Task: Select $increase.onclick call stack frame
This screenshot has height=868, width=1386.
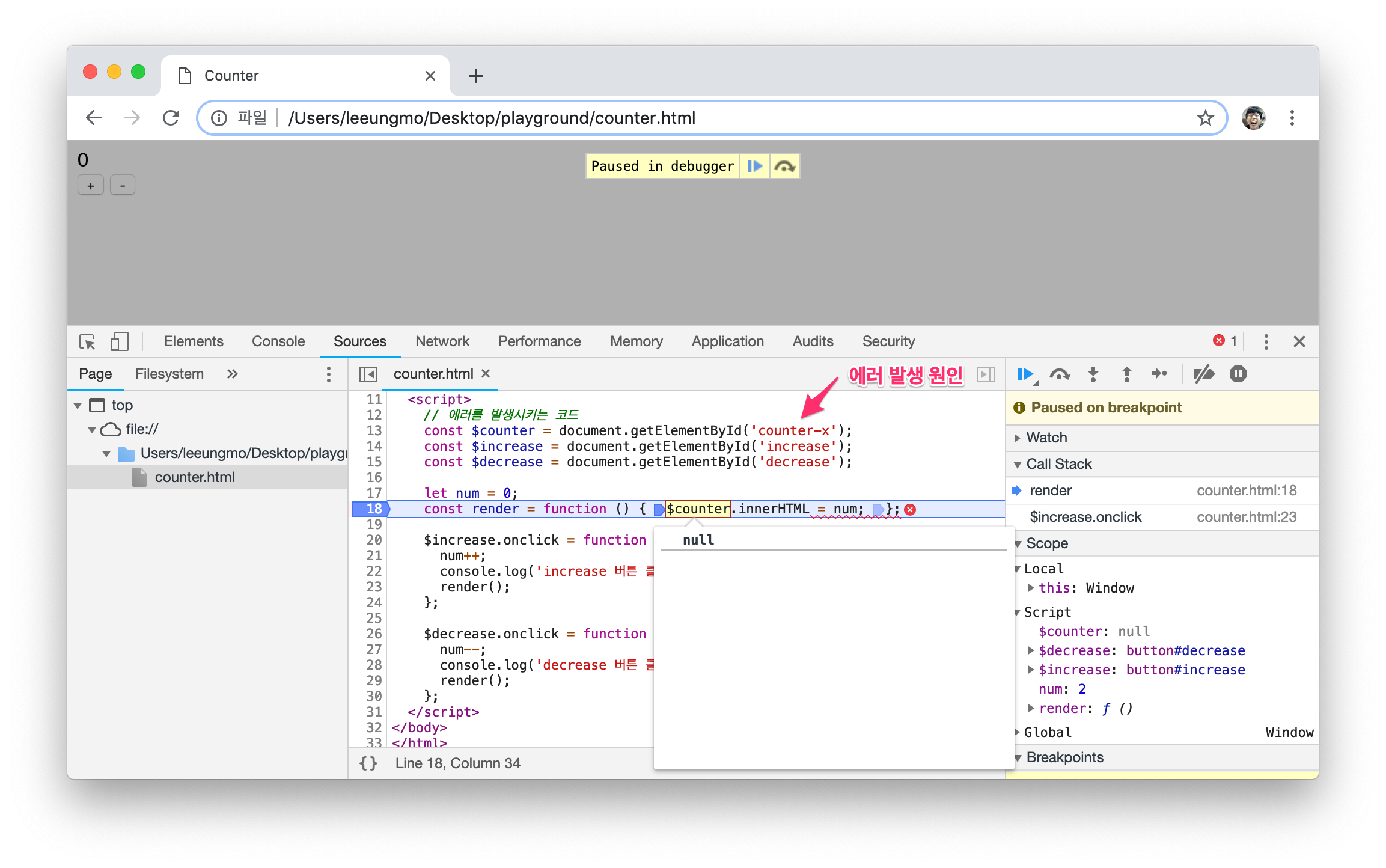Action: [1085, 517]
